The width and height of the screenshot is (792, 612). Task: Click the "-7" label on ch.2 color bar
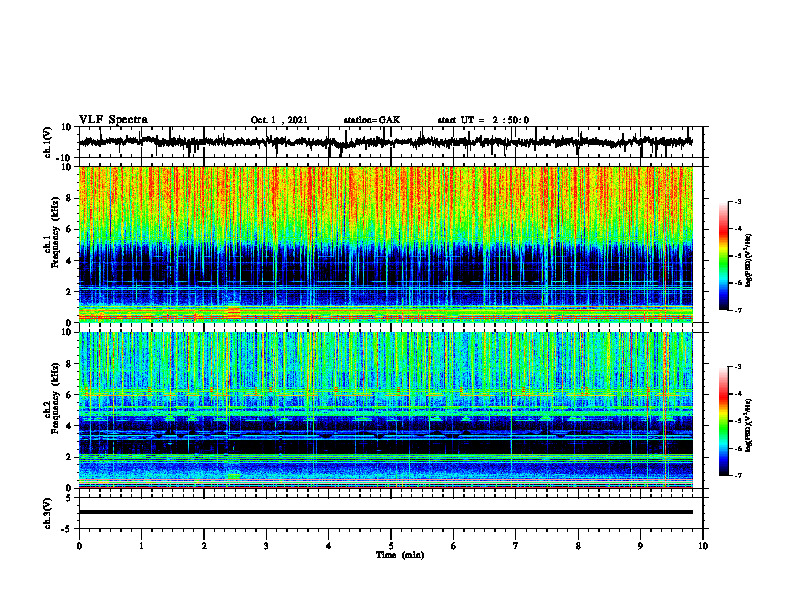click(x=737, y=476)
